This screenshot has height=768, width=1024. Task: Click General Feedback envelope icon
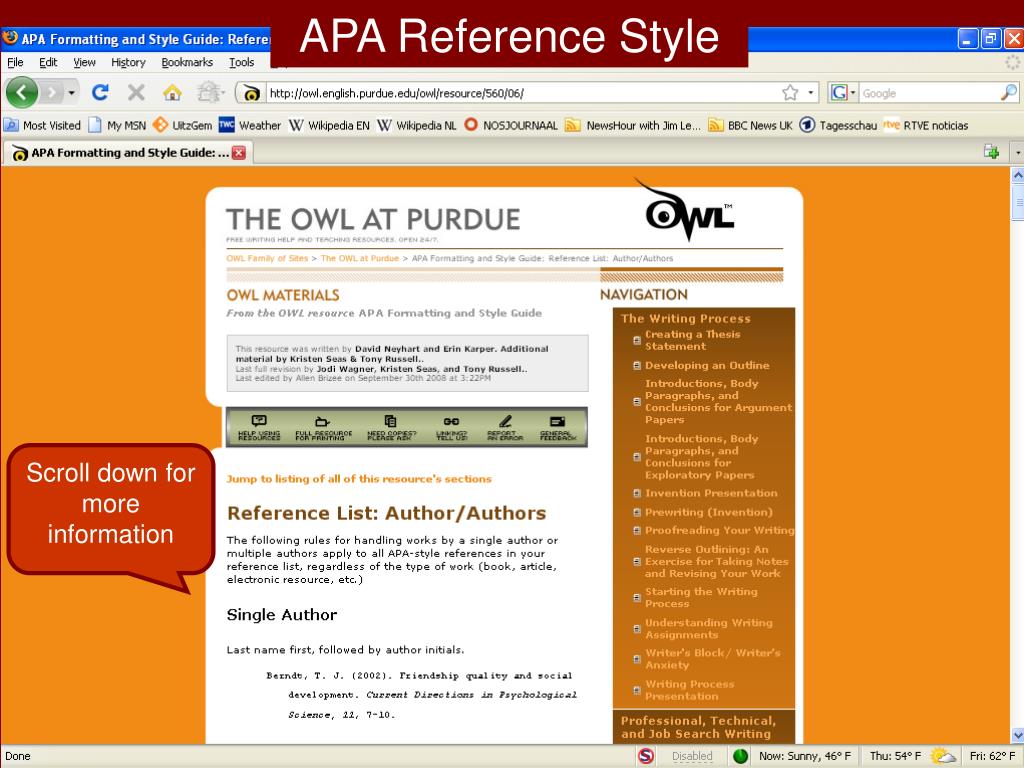point(558,427)
